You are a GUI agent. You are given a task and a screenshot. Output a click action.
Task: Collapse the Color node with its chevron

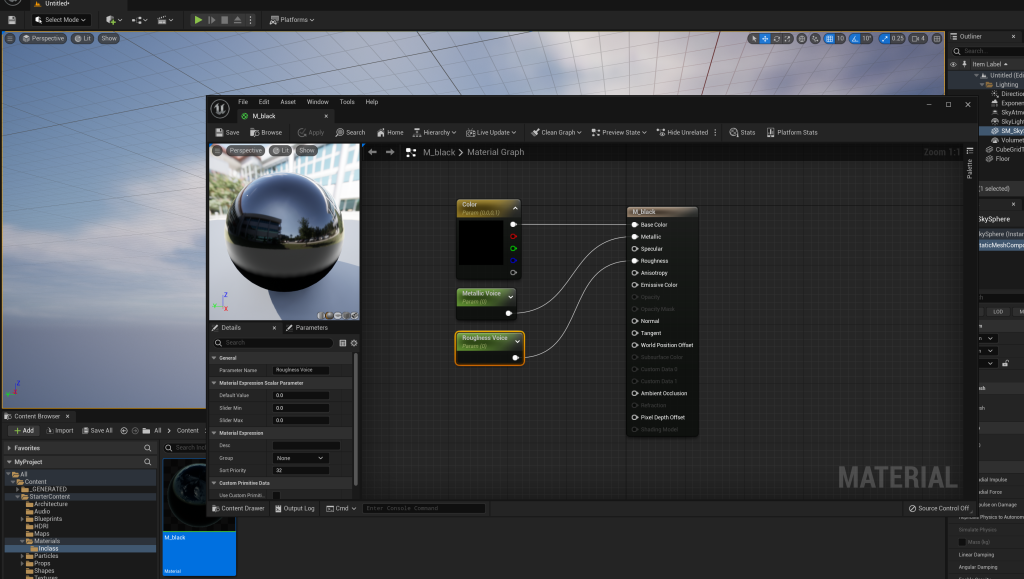(x=515, y=208)
